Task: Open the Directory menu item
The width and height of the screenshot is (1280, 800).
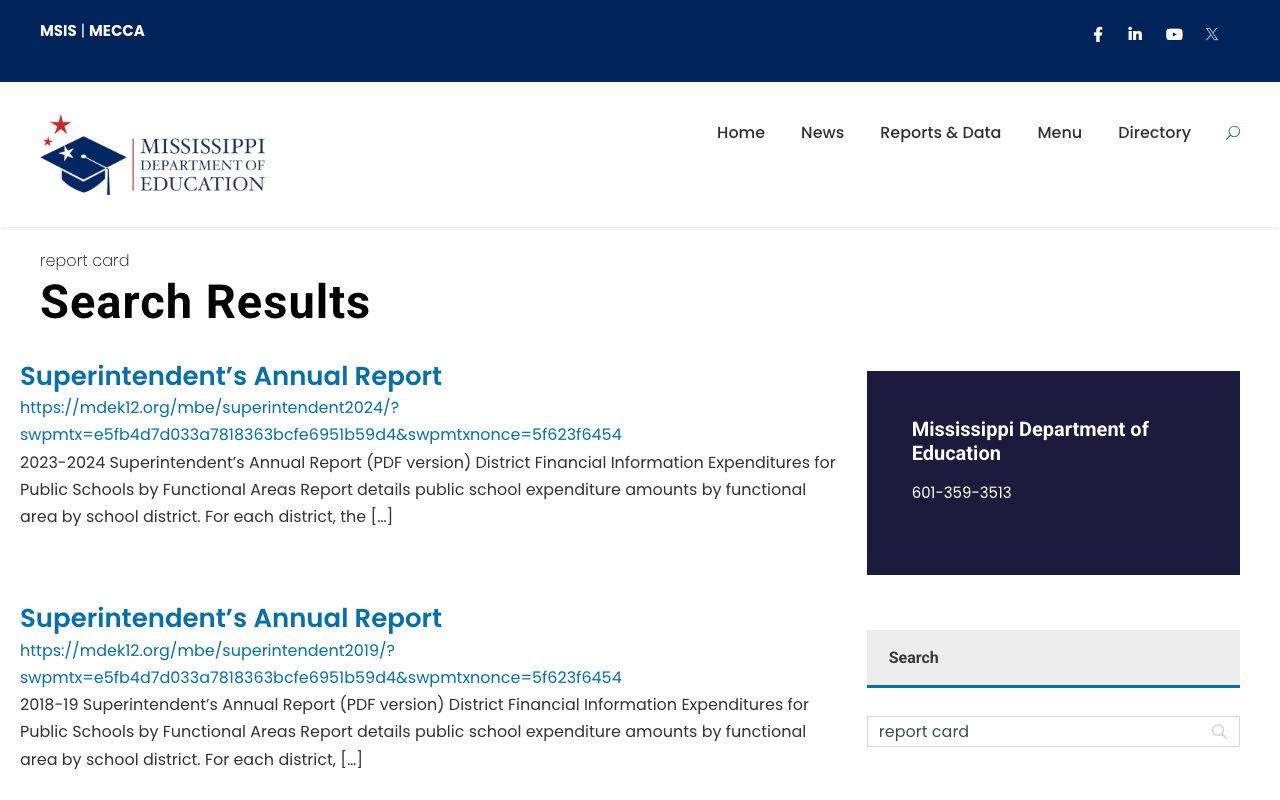Action: pos(1154,133)
